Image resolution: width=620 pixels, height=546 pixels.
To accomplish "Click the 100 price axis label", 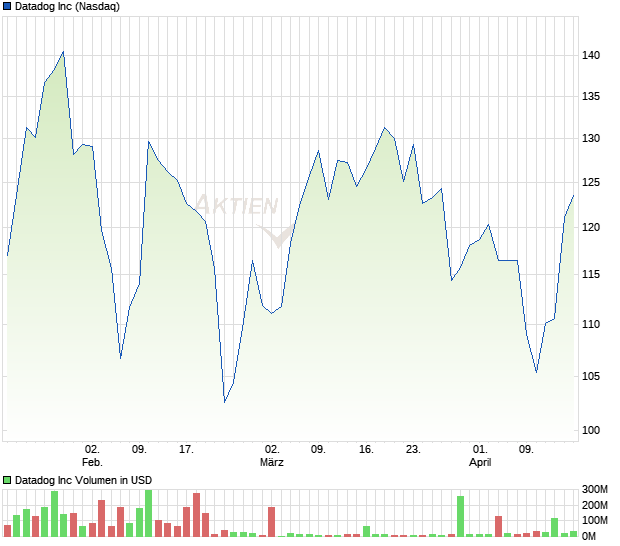I will click(x=591, y=430).
